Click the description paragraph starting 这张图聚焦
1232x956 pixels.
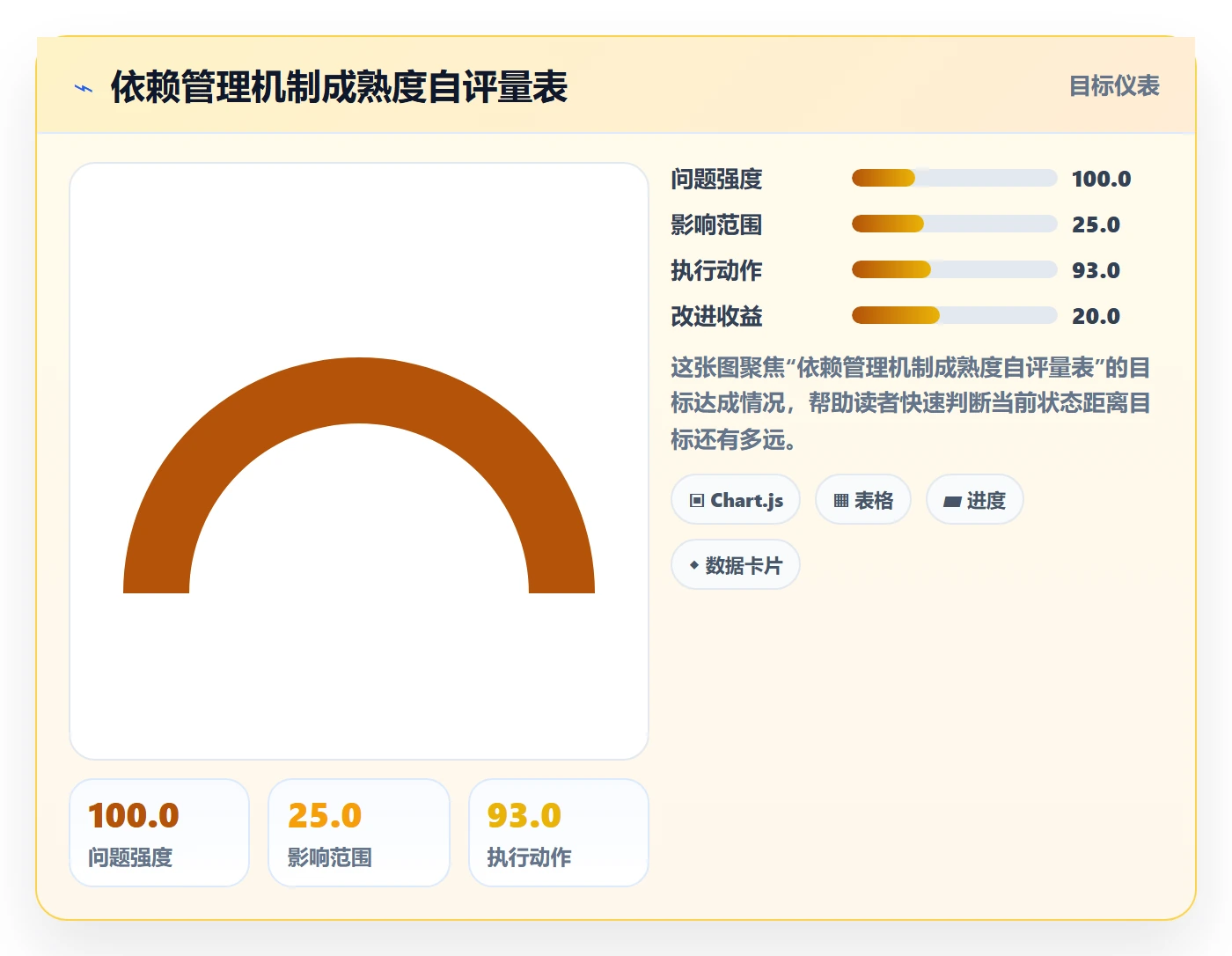point(911,403)
